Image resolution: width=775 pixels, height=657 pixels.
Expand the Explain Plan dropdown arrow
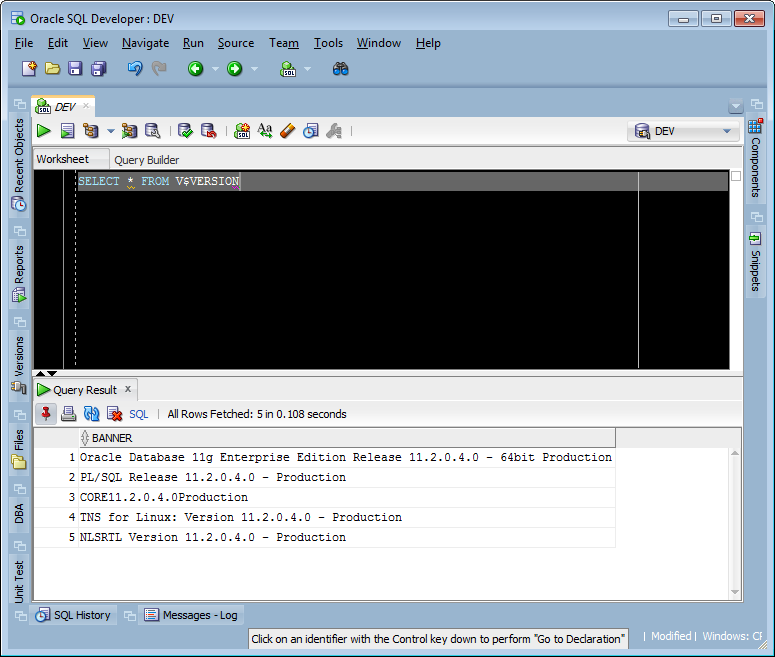point(111,131)
